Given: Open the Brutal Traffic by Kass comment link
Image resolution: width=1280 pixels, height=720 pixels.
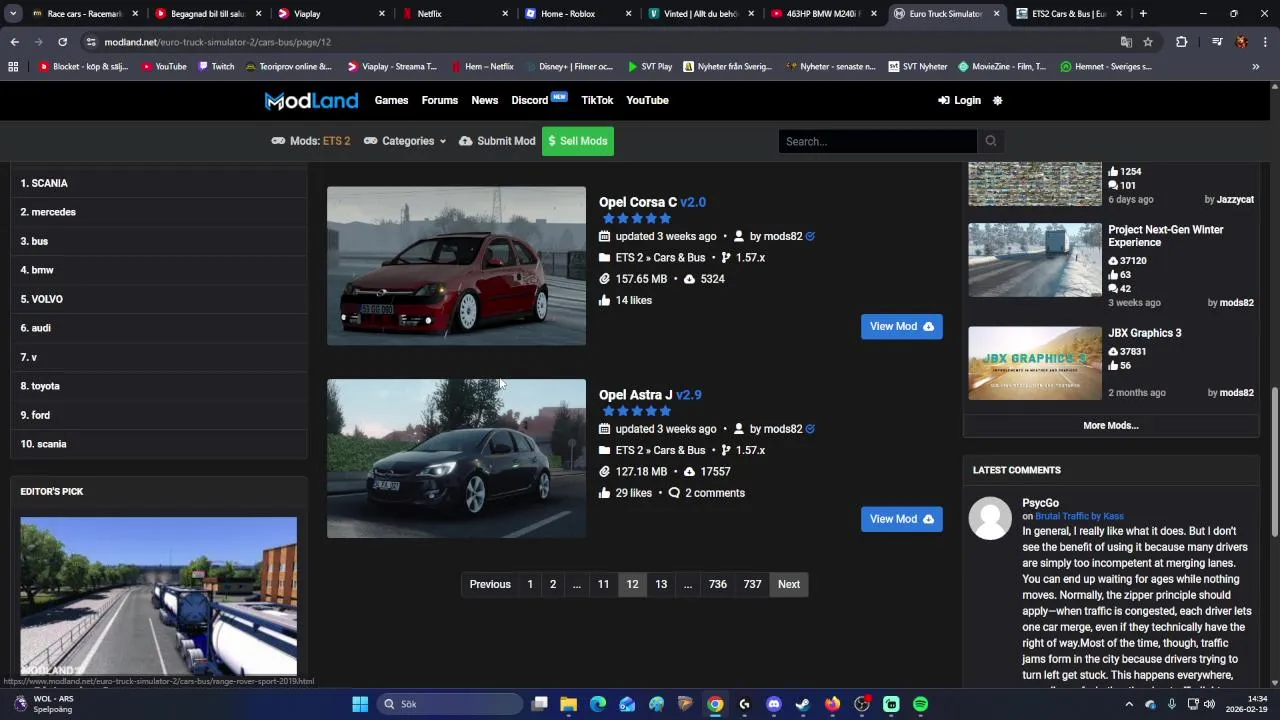Looking at the screenshot, I should [1079, 516].
